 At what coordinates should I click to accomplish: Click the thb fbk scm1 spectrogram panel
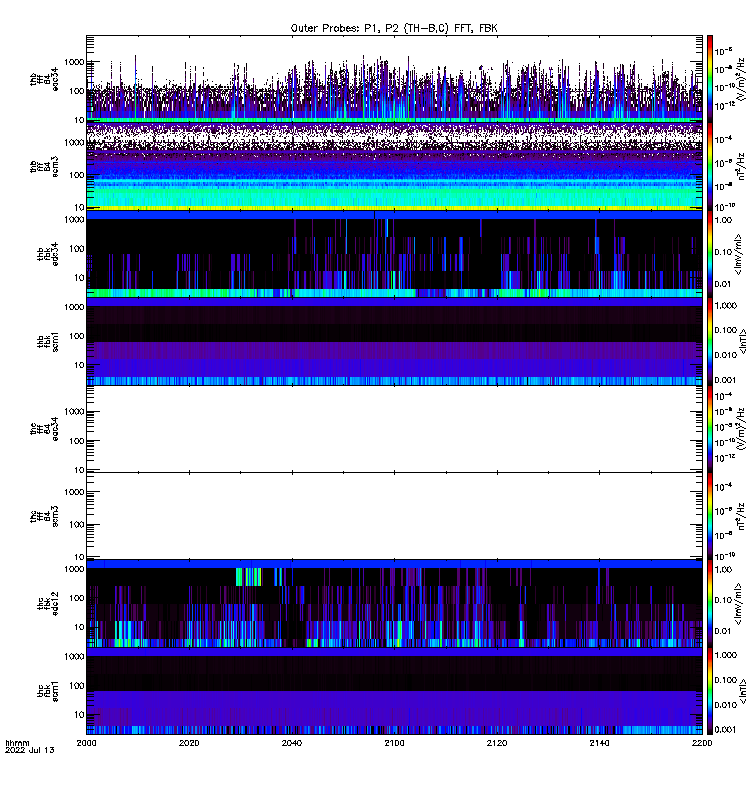(394, 341)
